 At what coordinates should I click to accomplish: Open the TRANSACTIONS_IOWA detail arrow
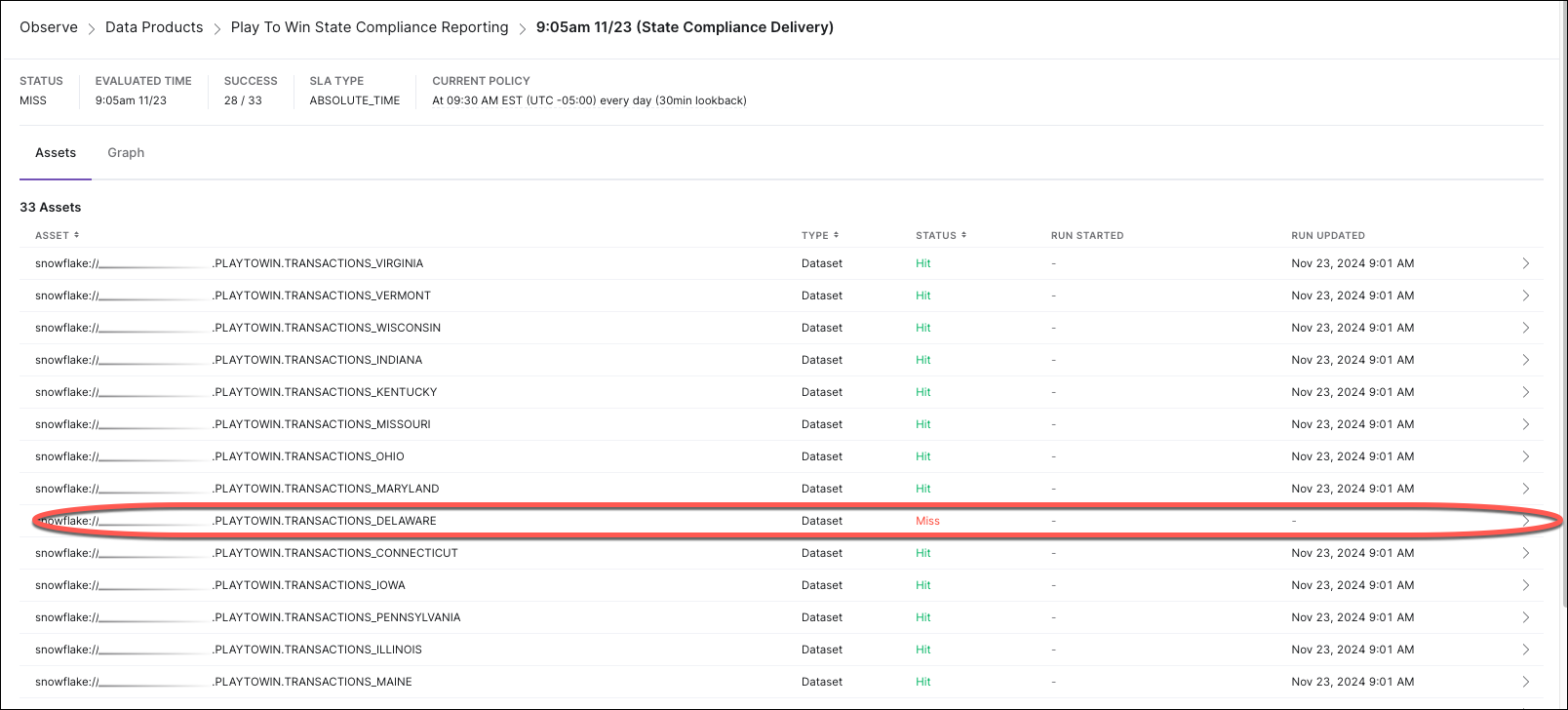pos(1525,585)
